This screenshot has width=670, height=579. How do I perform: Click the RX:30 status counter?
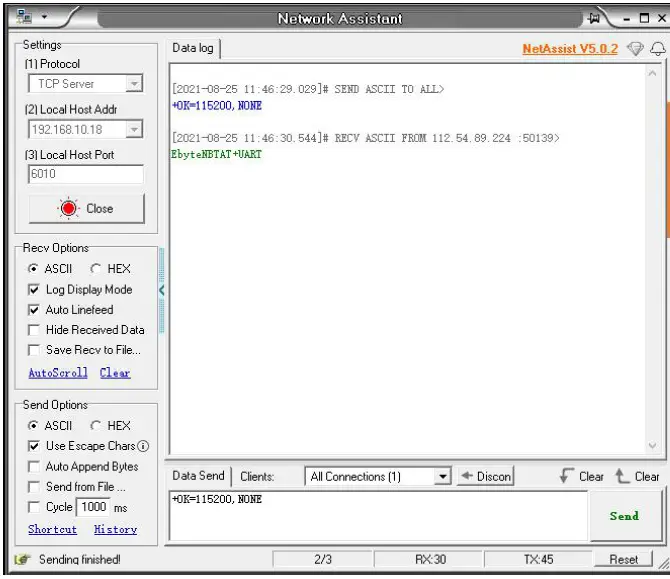429,559
